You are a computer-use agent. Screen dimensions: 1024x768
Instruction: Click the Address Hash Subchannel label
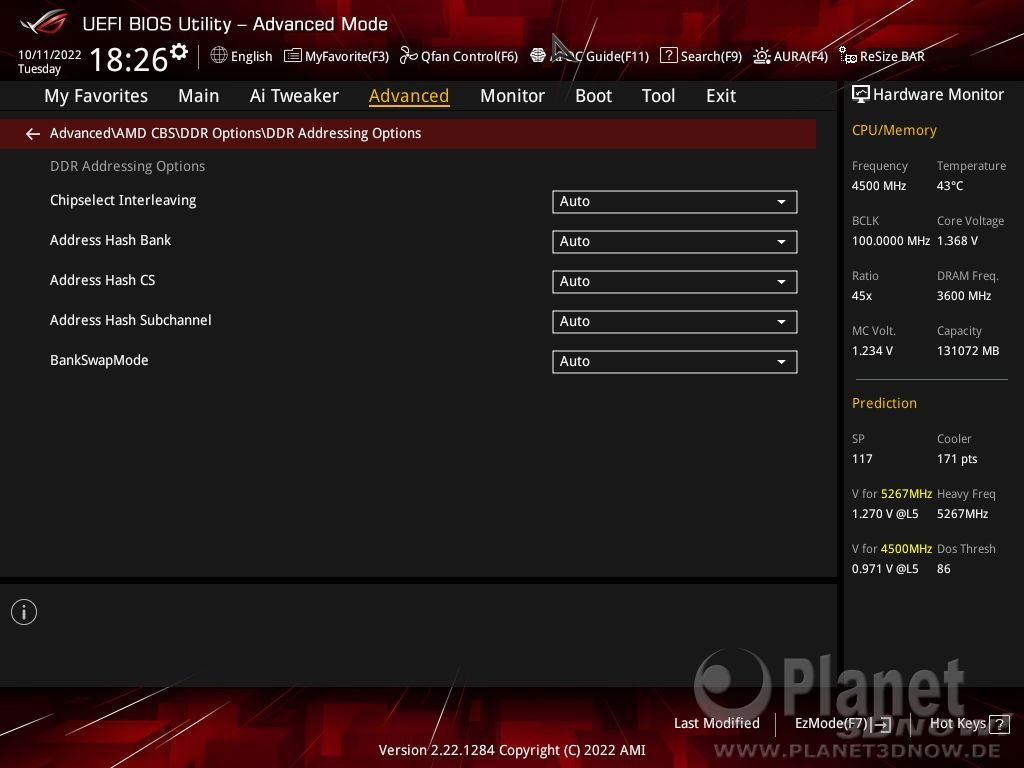point(131,320)
